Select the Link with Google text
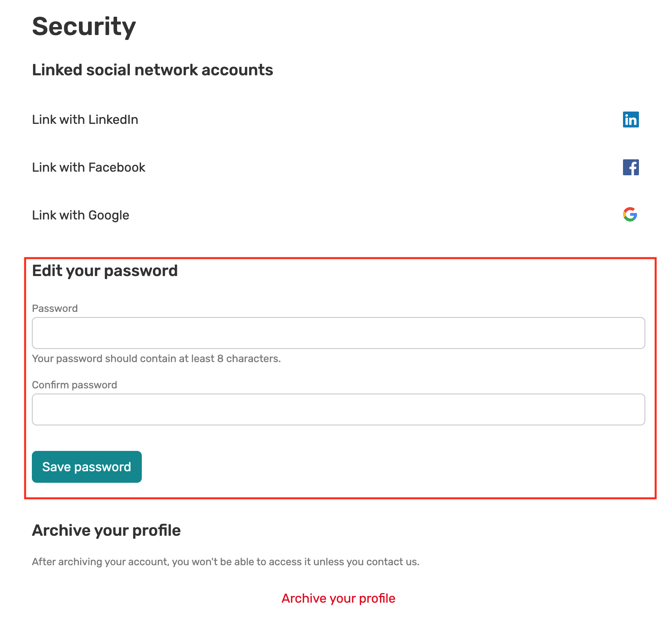The image size is (670, 619). coord(80,215)
